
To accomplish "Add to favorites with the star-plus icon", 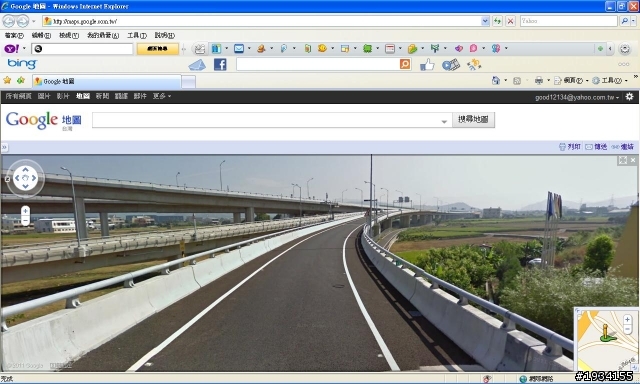I will click(21, 80).
